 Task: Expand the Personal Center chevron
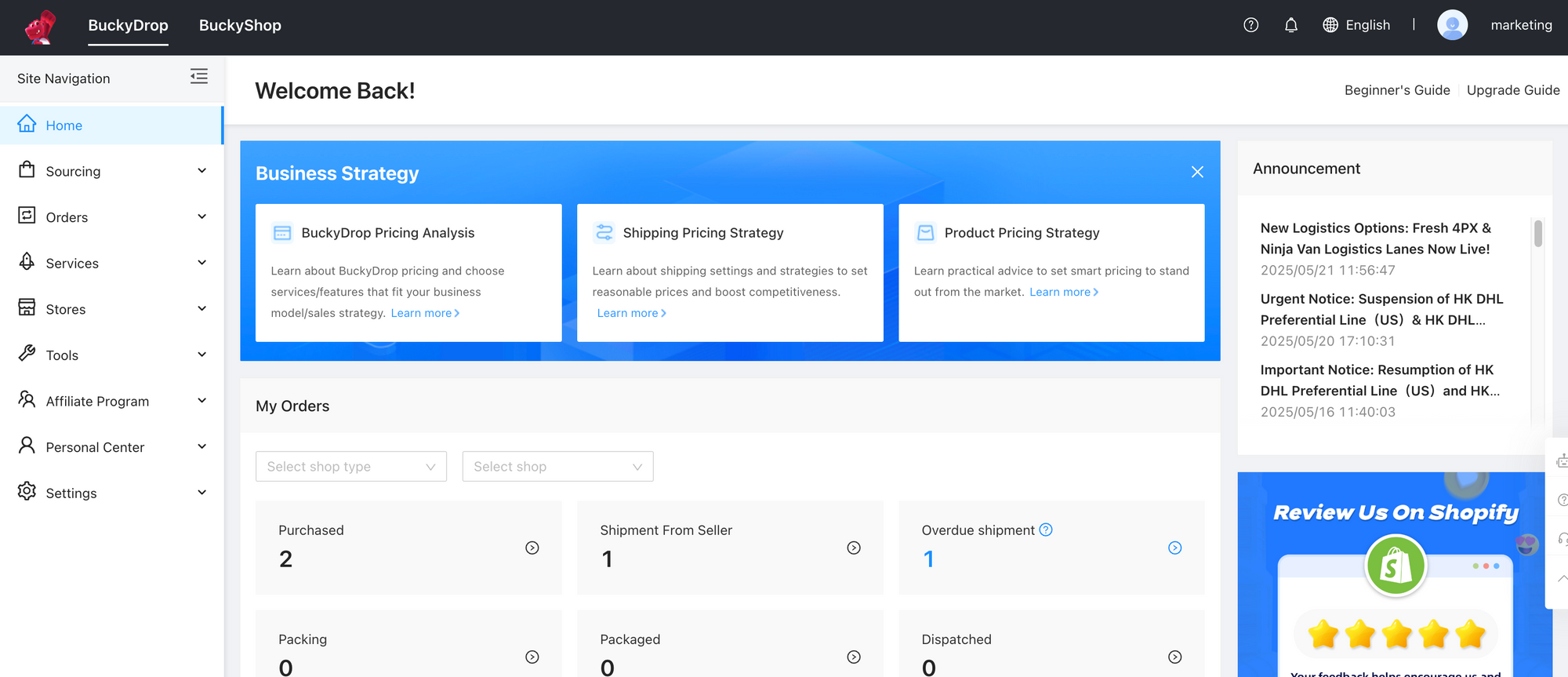(202, 446)
